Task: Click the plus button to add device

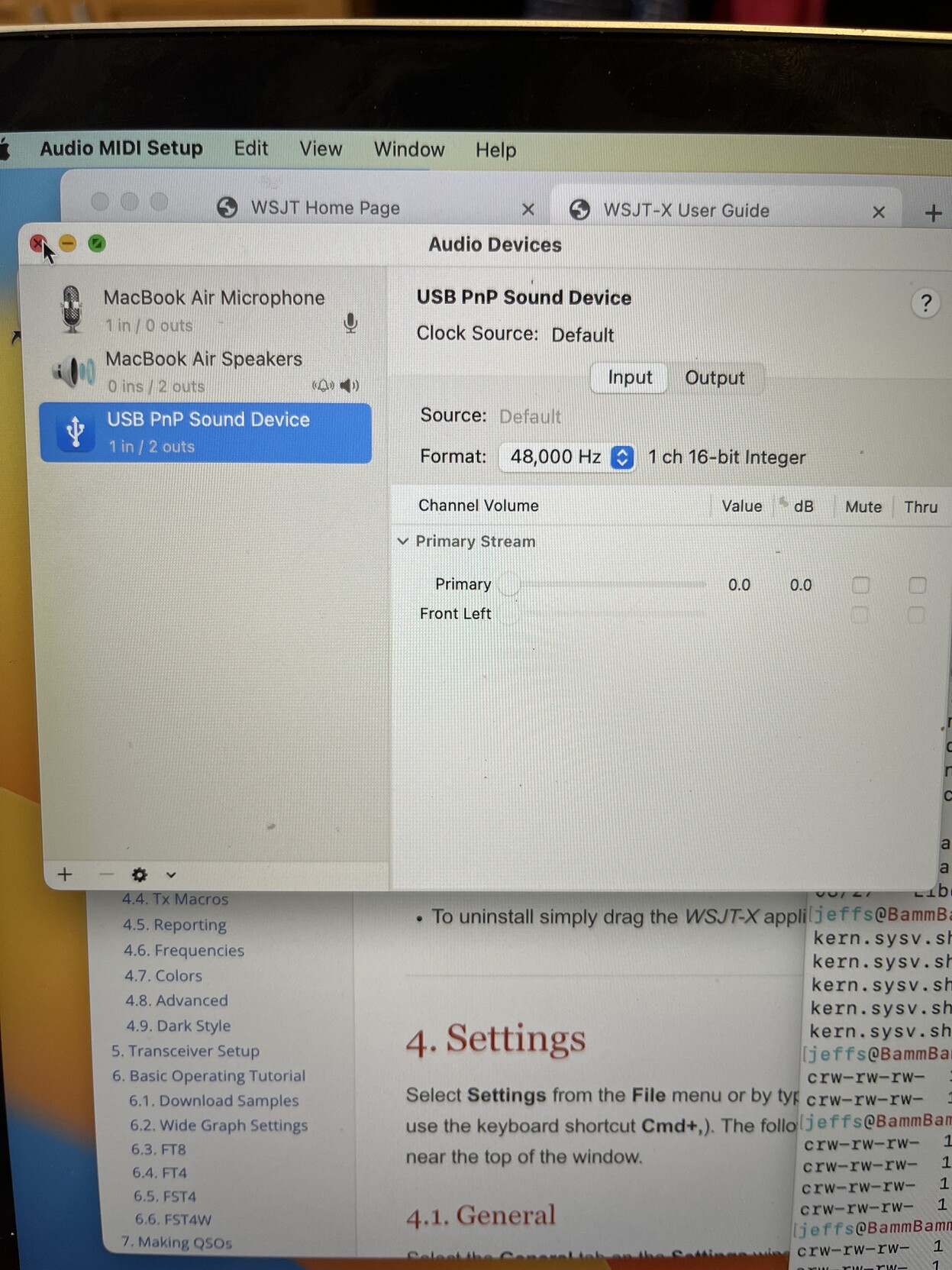Action: tap(65, 874)
